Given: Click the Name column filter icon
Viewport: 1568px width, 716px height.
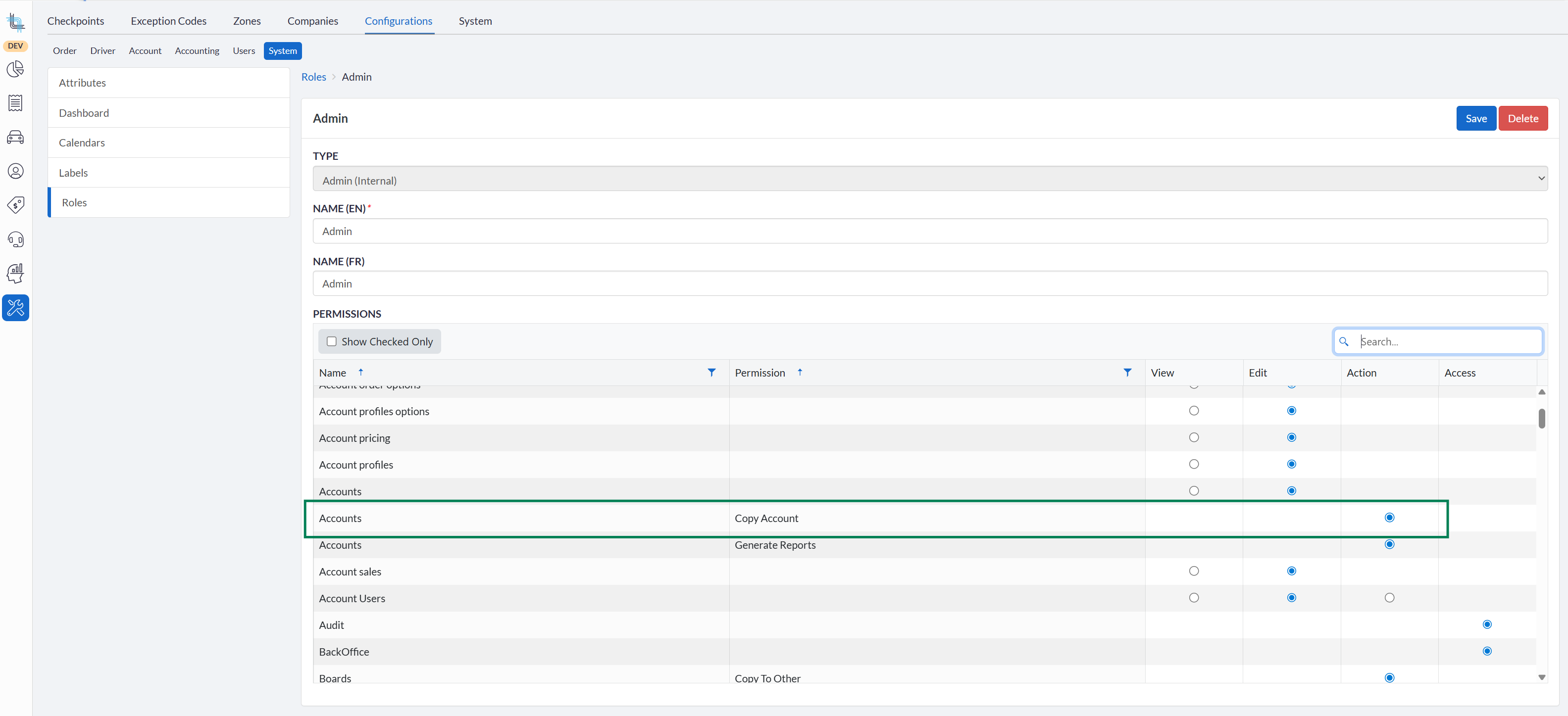Looking at the screenshot, I should point(711,372).
